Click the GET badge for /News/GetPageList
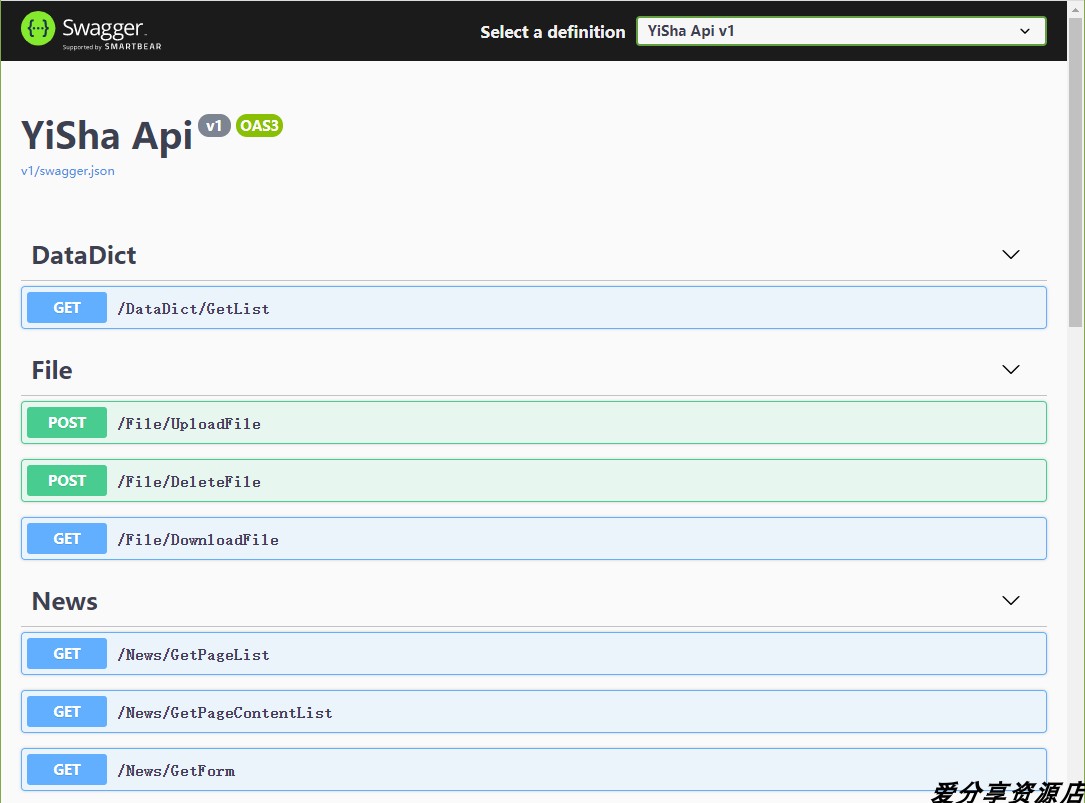 (x=67, y=654)
